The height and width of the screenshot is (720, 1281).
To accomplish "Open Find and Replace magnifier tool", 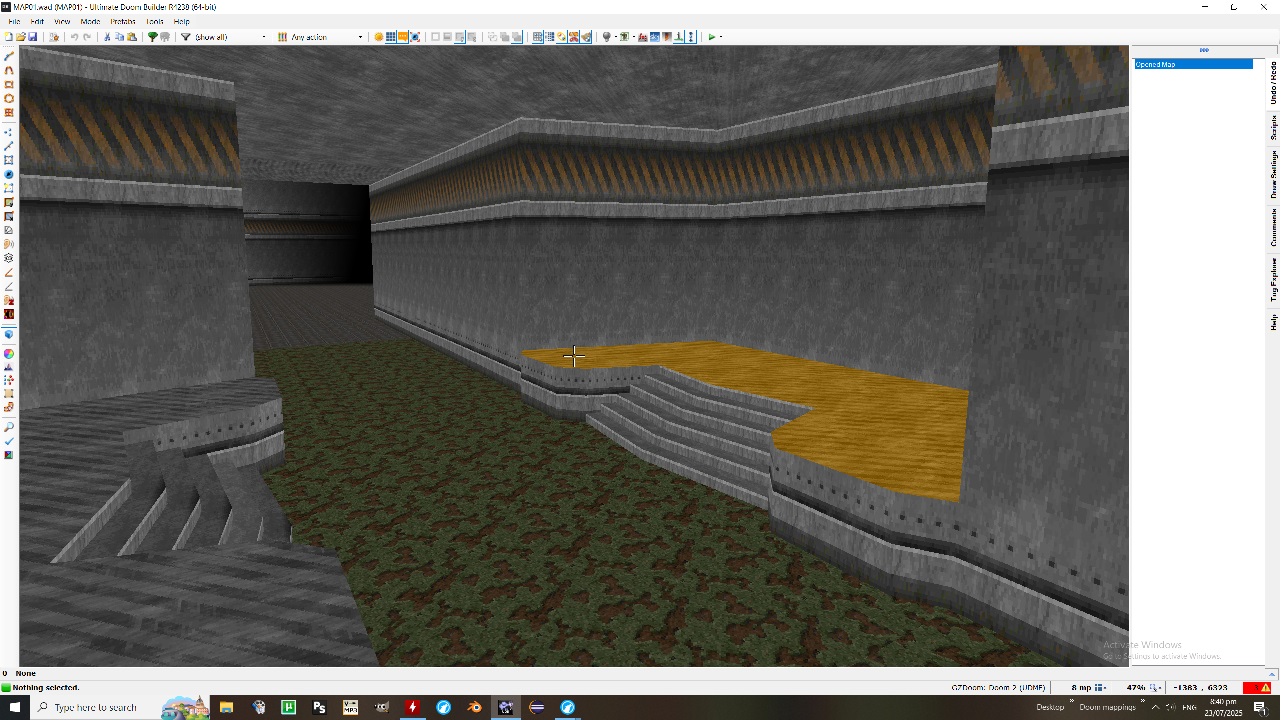I will [9, 427].
